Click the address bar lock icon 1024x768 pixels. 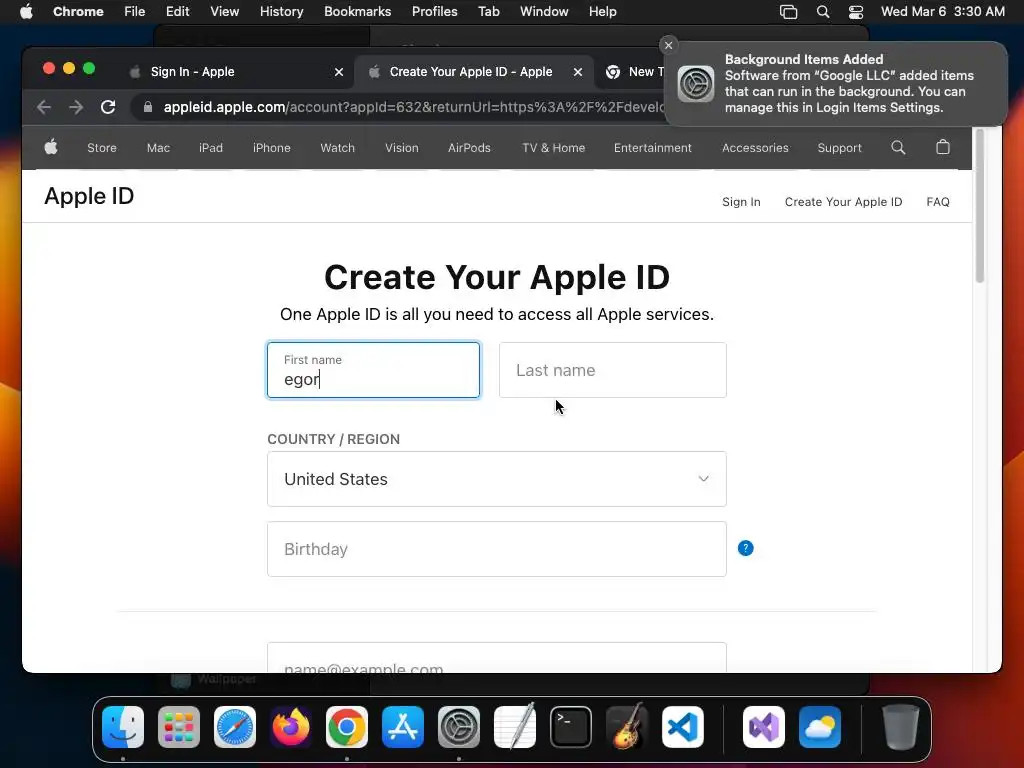click(148, 107)
